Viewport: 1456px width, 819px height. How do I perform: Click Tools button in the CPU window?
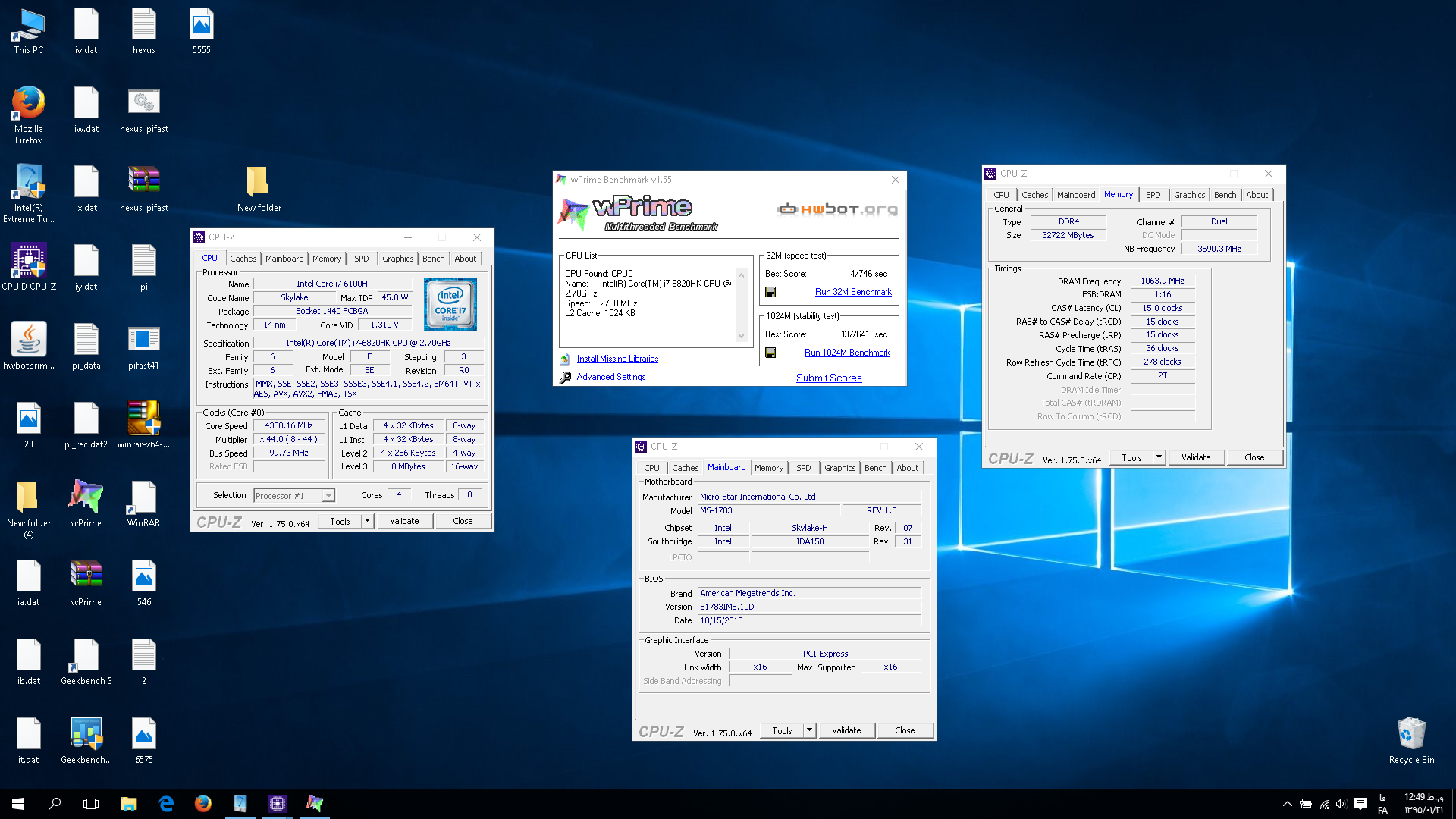coord(340,521)
